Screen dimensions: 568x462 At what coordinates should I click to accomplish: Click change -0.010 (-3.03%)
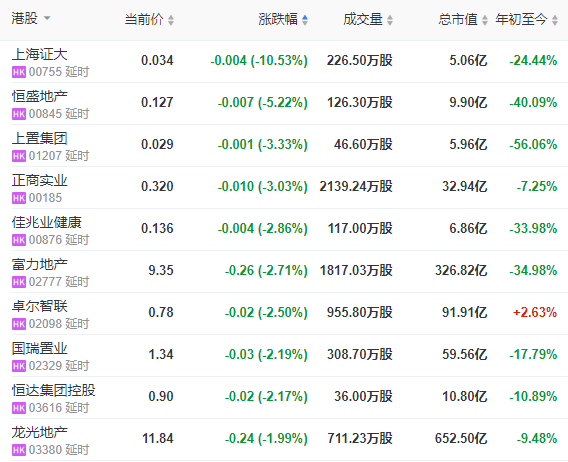263,186
